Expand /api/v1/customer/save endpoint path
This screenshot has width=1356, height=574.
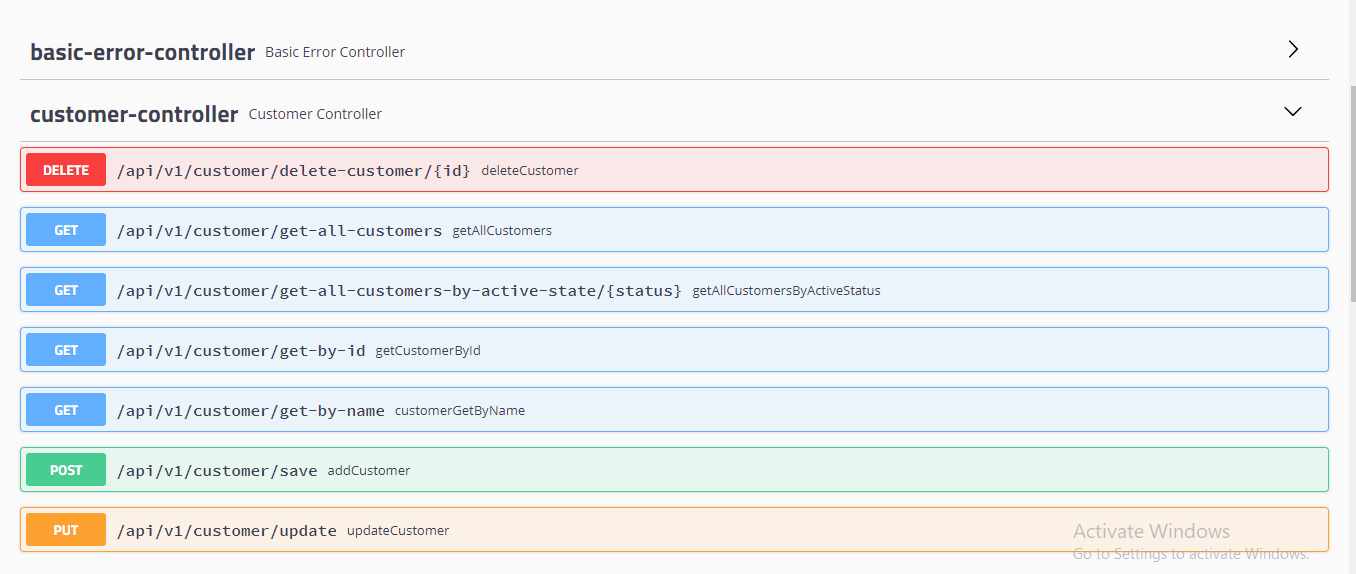tap(217, 471)
